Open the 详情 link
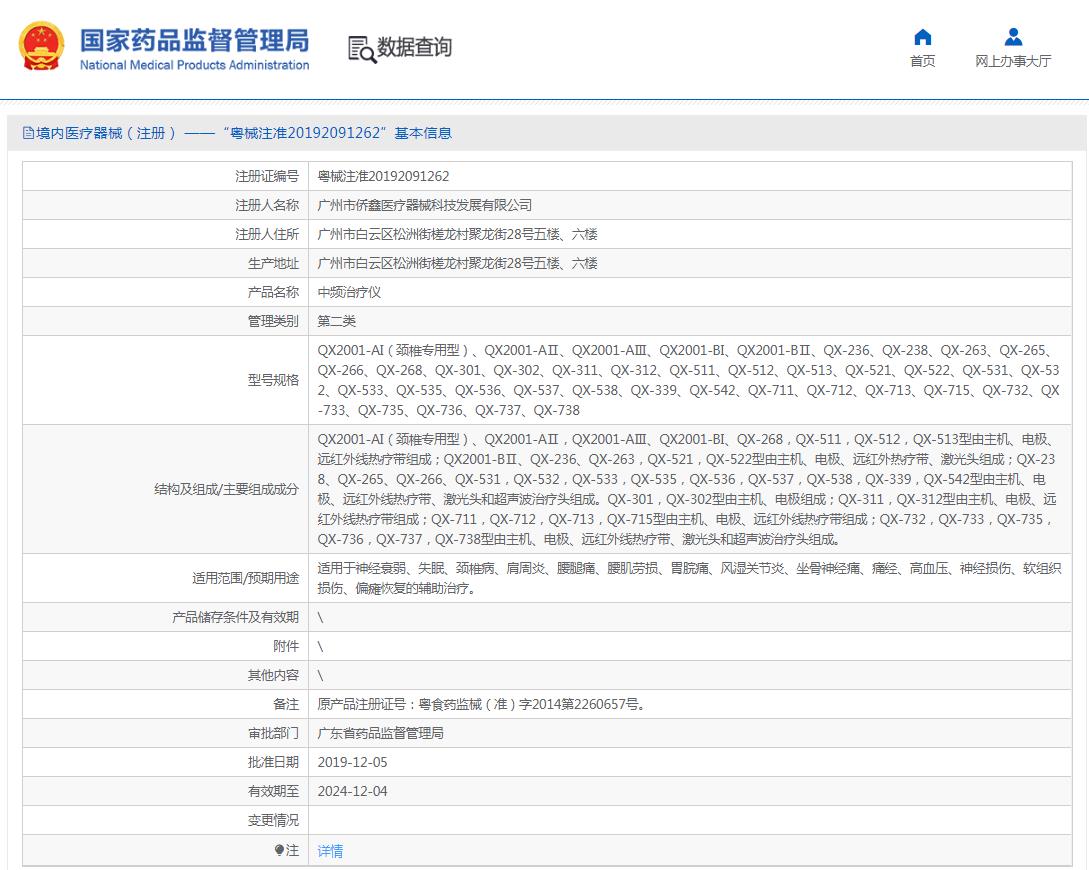Screen dimensions: 1089x870 tap(330, 851)
